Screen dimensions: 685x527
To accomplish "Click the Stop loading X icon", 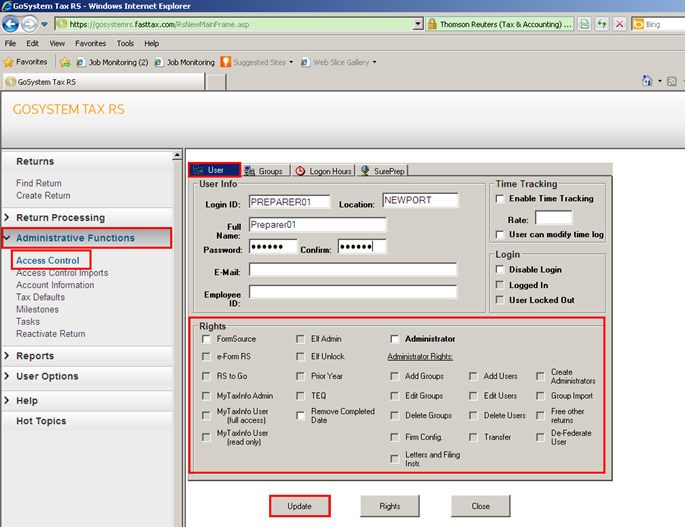I will (622, 25).
